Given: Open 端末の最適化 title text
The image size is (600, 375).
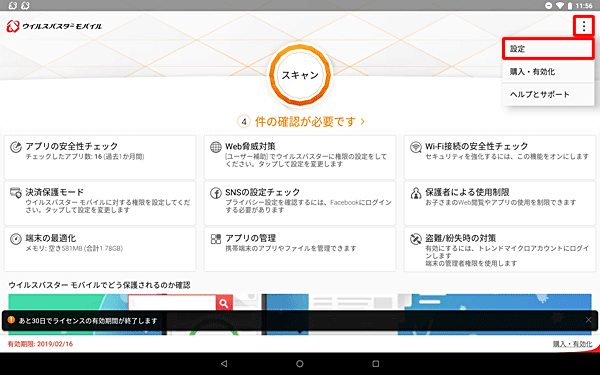Looking at the screenshot, I should tap(51, 238).
